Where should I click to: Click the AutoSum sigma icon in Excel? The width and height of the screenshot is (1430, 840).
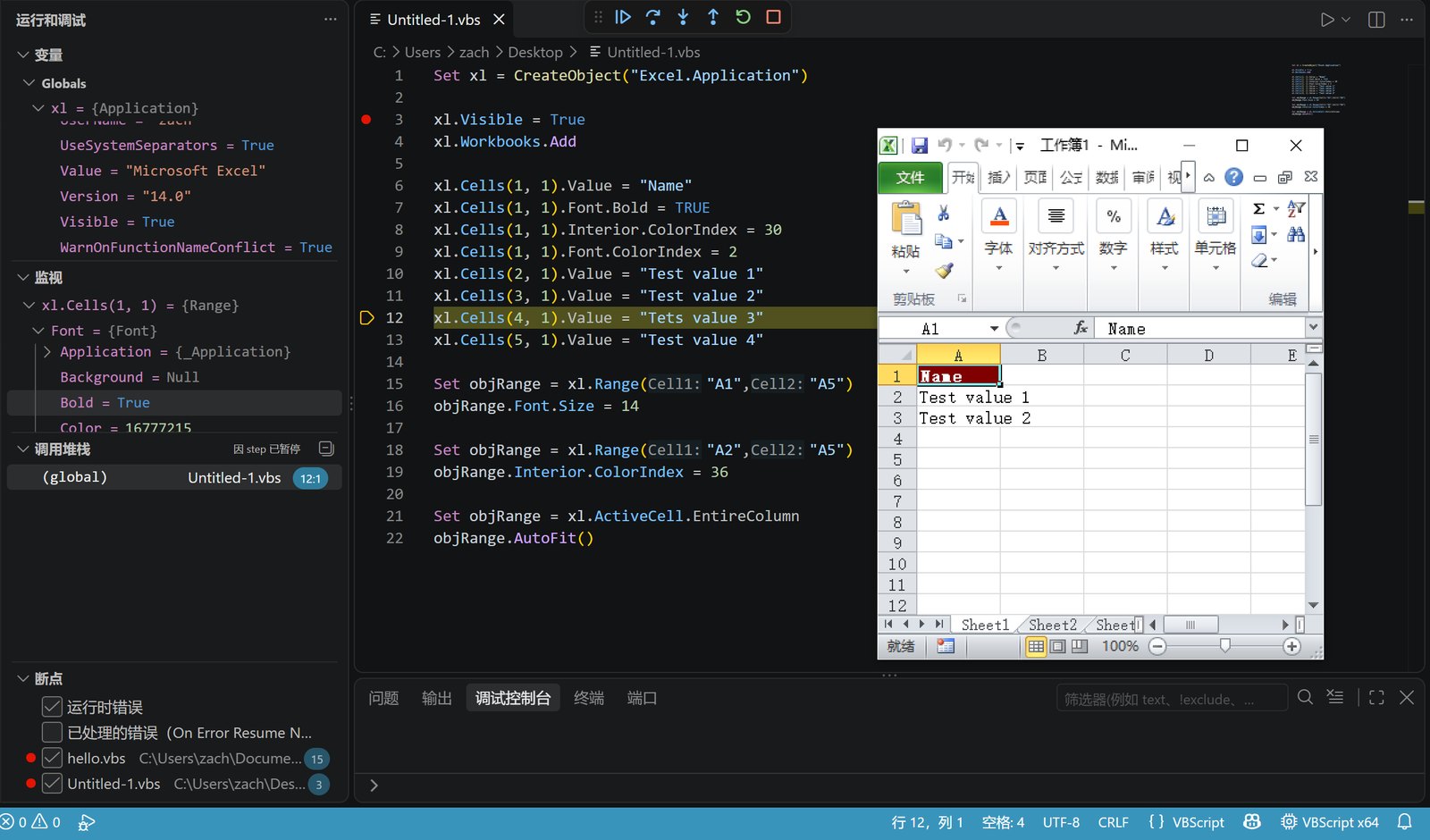[x=1258, y=208]
